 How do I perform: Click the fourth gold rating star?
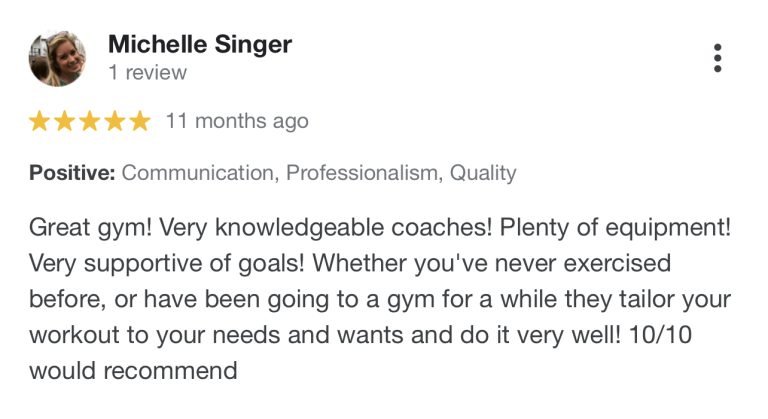pyautogui.click(x=115, y=121)
